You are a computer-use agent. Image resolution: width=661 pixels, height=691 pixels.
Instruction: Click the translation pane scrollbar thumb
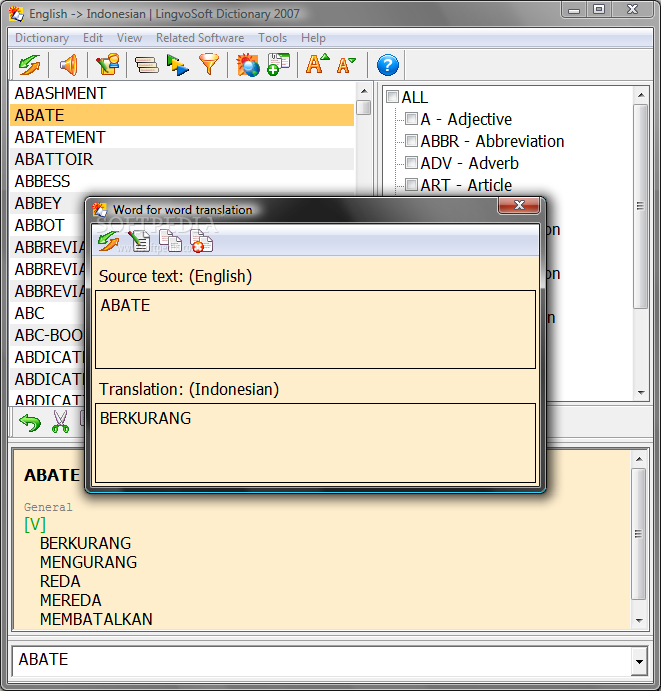click(638, 534)
